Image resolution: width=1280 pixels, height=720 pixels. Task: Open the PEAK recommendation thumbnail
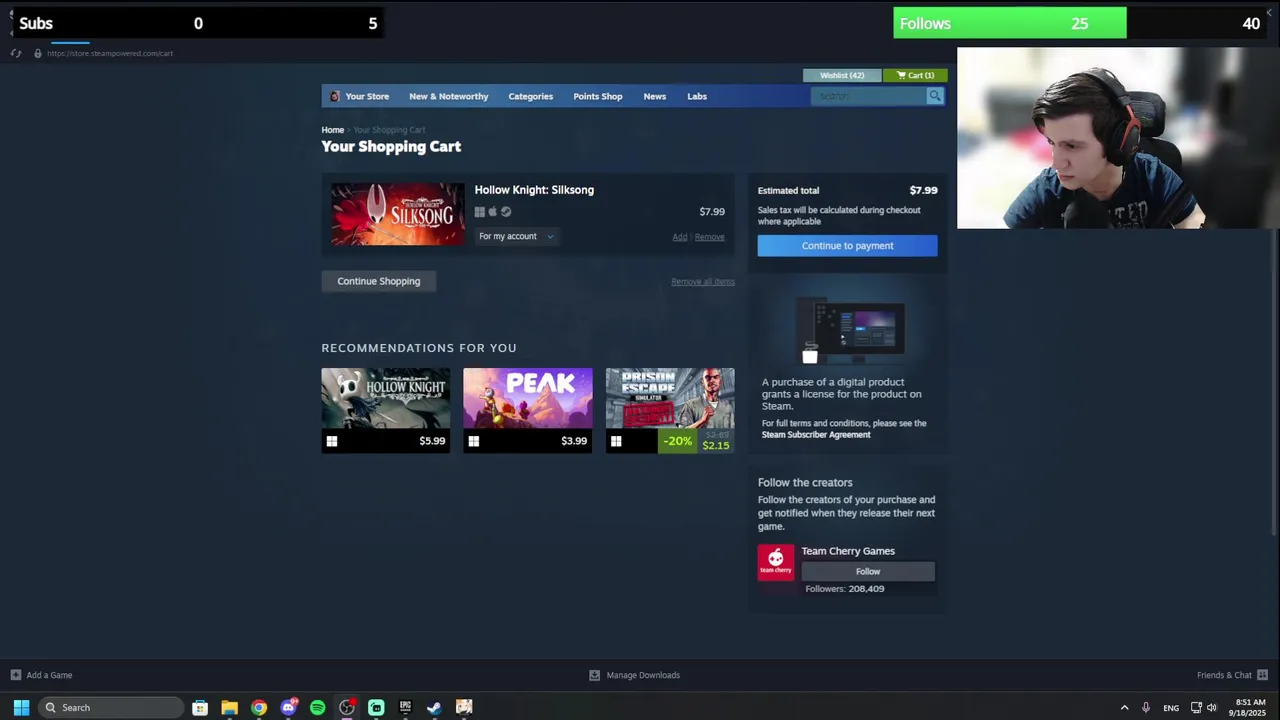coord(527,398)
